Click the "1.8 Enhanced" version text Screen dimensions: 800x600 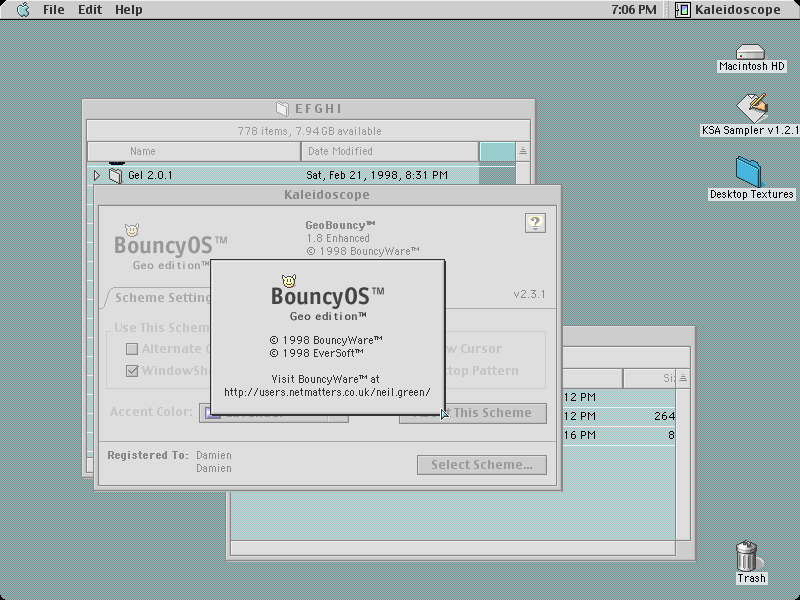click(x=338, y=238)
